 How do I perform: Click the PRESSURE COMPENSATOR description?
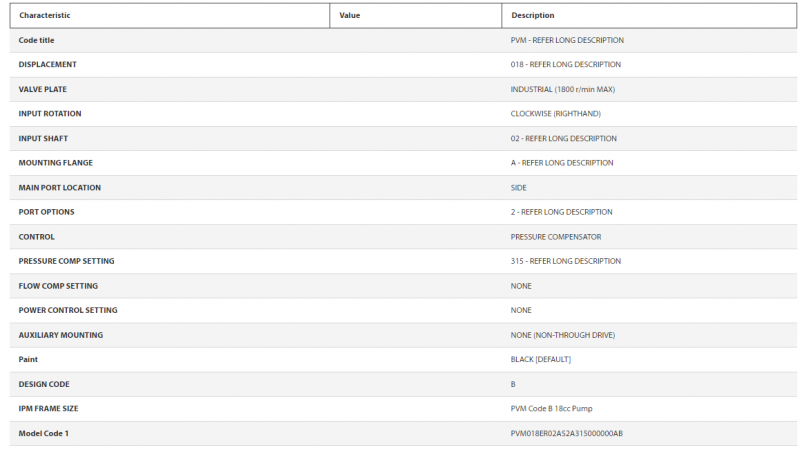point(555,237)
